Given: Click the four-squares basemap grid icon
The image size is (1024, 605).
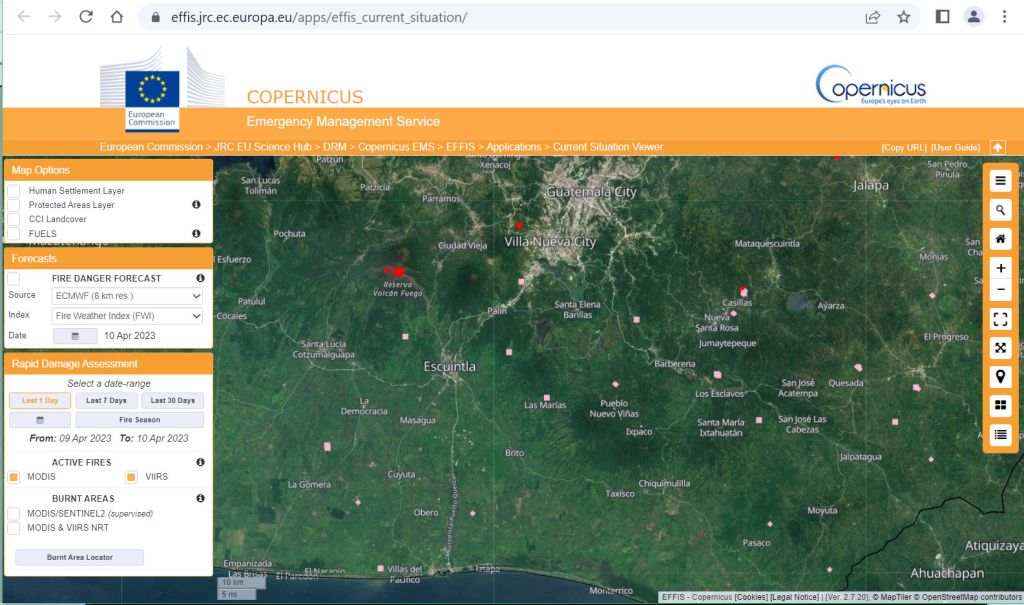Looking at the screenshot, I should (x=1000, y=405).
